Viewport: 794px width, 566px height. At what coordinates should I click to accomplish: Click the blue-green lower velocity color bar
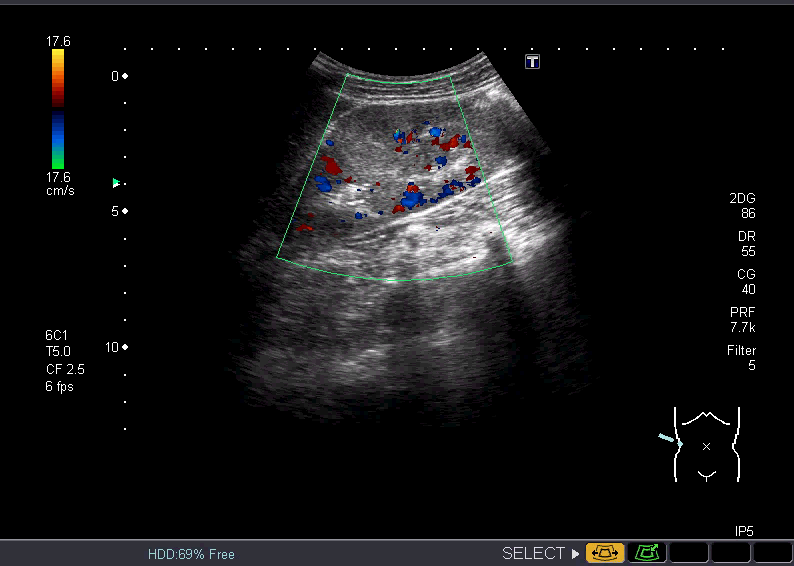(58, 140)
